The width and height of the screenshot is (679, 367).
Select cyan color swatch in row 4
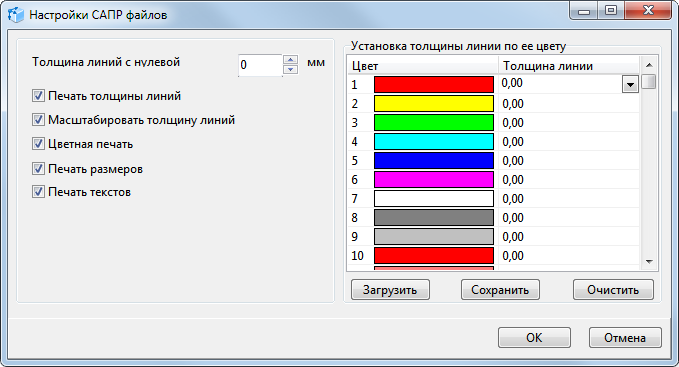click(433, 142)
